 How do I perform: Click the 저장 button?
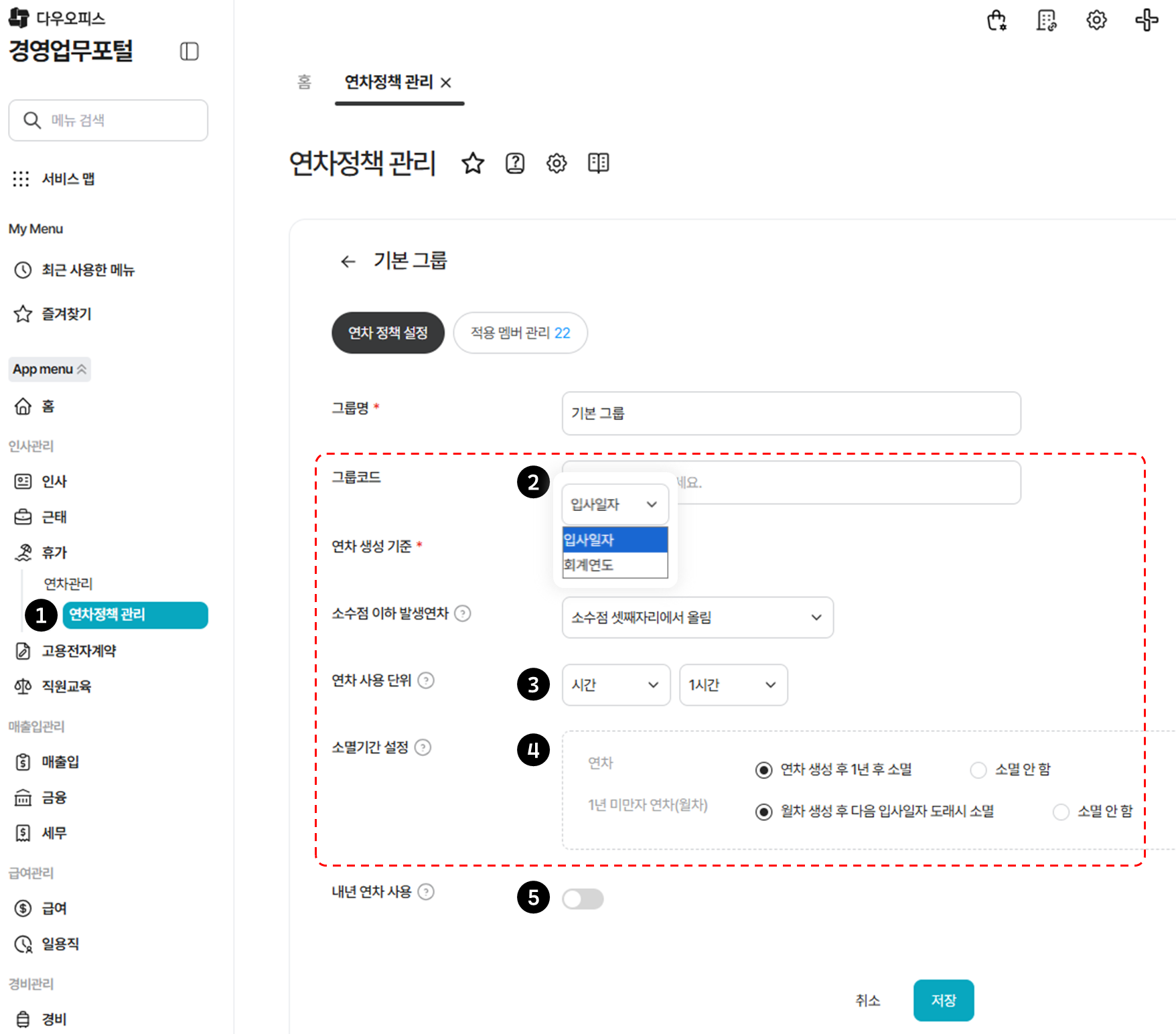point(943,1001)
